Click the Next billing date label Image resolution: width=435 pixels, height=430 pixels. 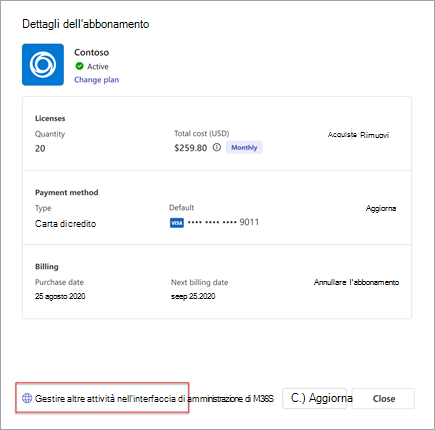(200, 282)
